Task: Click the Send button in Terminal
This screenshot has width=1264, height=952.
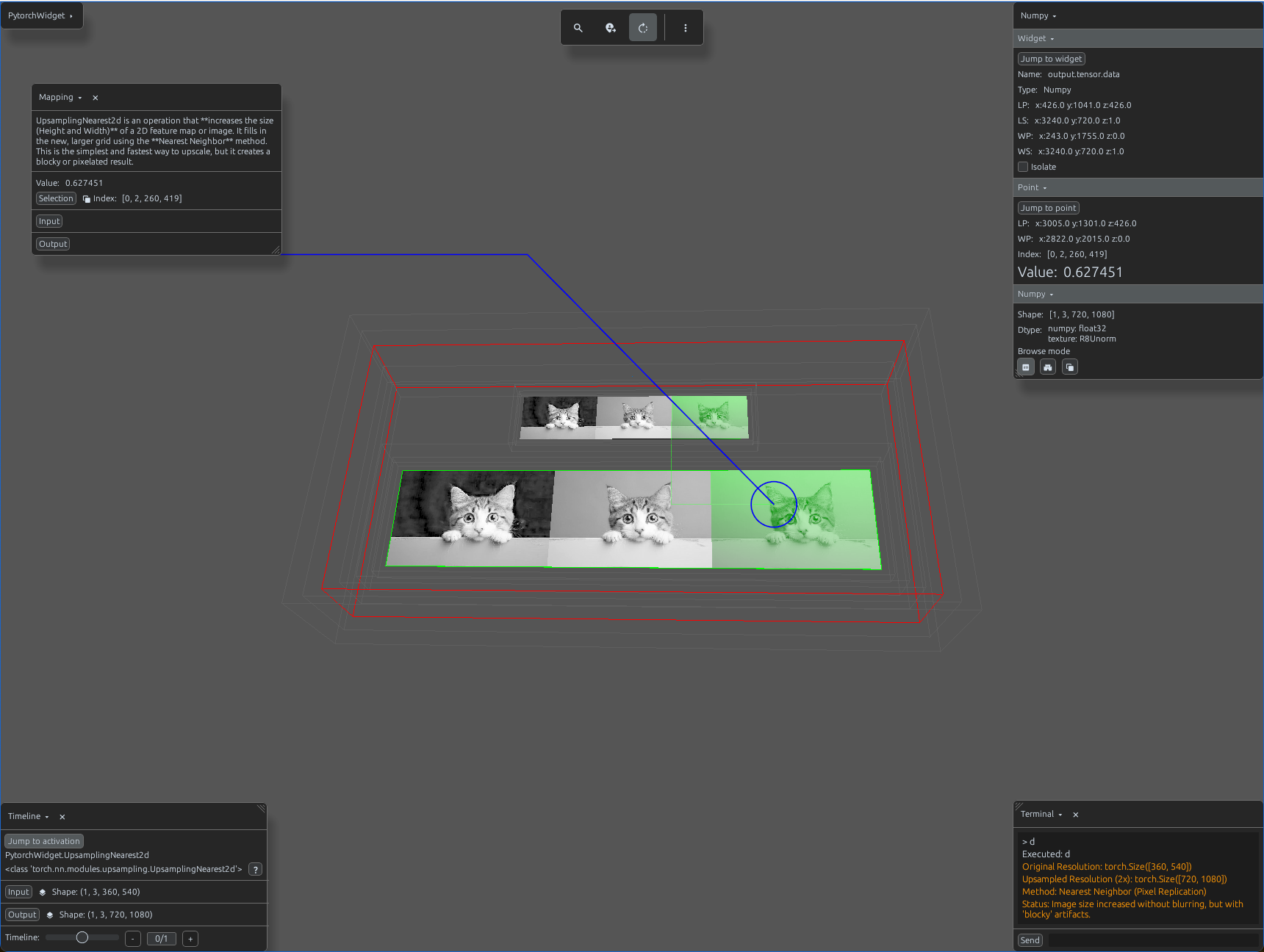Action: (x=1030, y=940)
